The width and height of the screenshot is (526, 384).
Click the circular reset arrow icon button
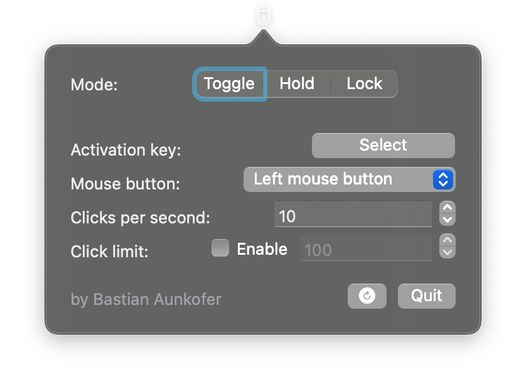point(367,296)
